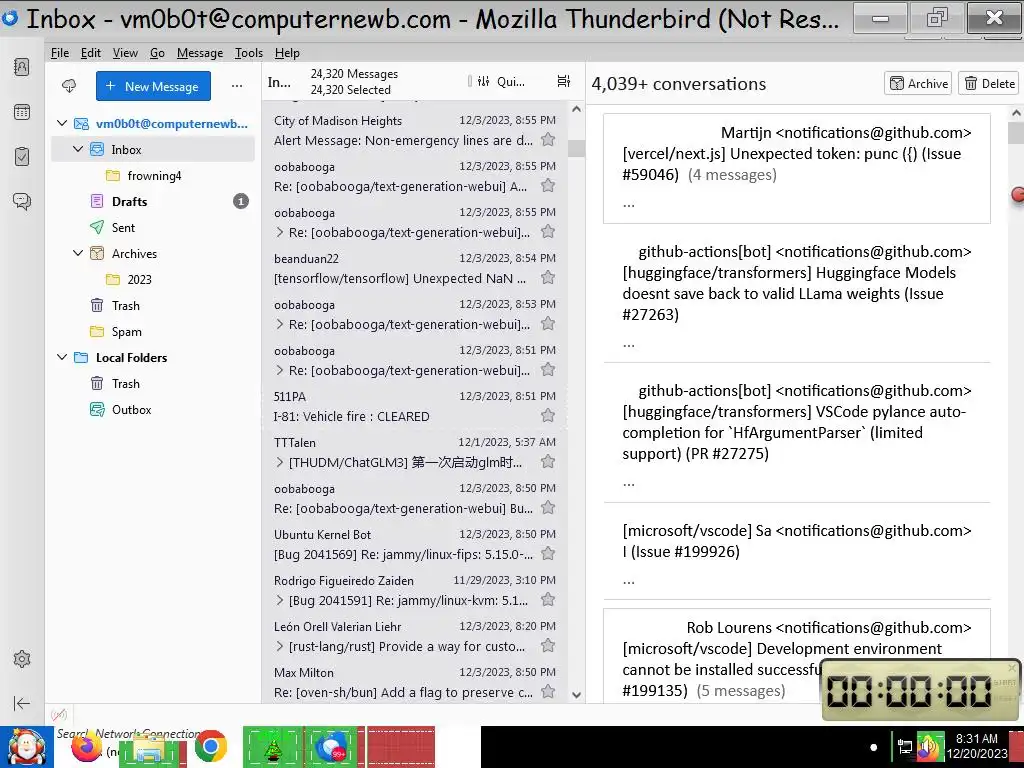Star the Ubuntu Kernel Bot message
Image resolution: width=1024 pixels, height=768 pixels.
(x=548, y=554)
